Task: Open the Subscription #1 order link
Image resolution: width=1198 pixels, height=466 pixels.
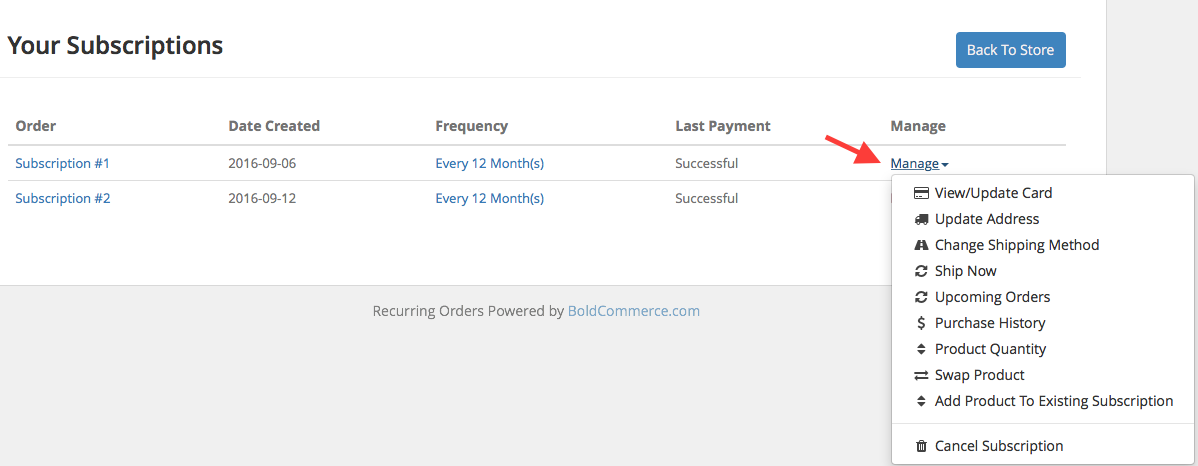Action: coord(62,163)
